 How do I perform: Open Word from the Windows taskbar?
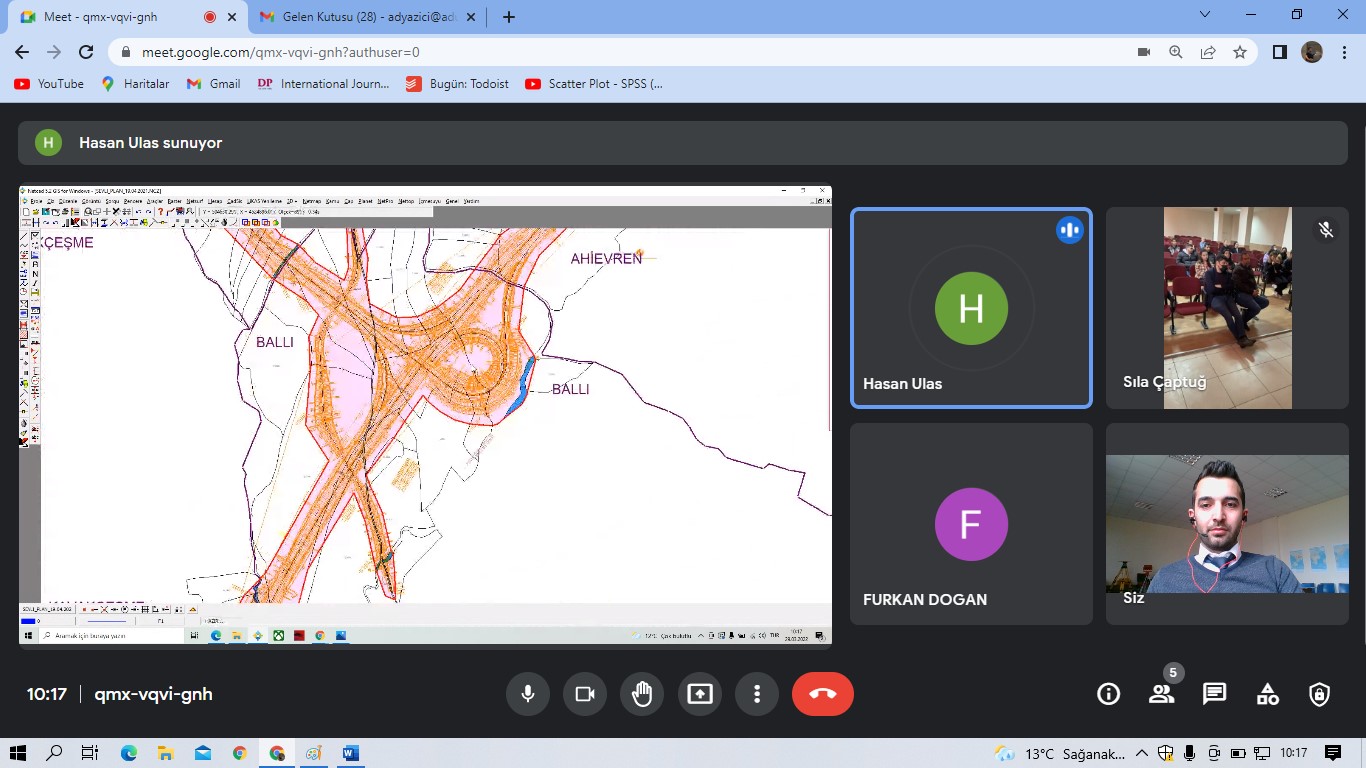[x=350, y=753]
